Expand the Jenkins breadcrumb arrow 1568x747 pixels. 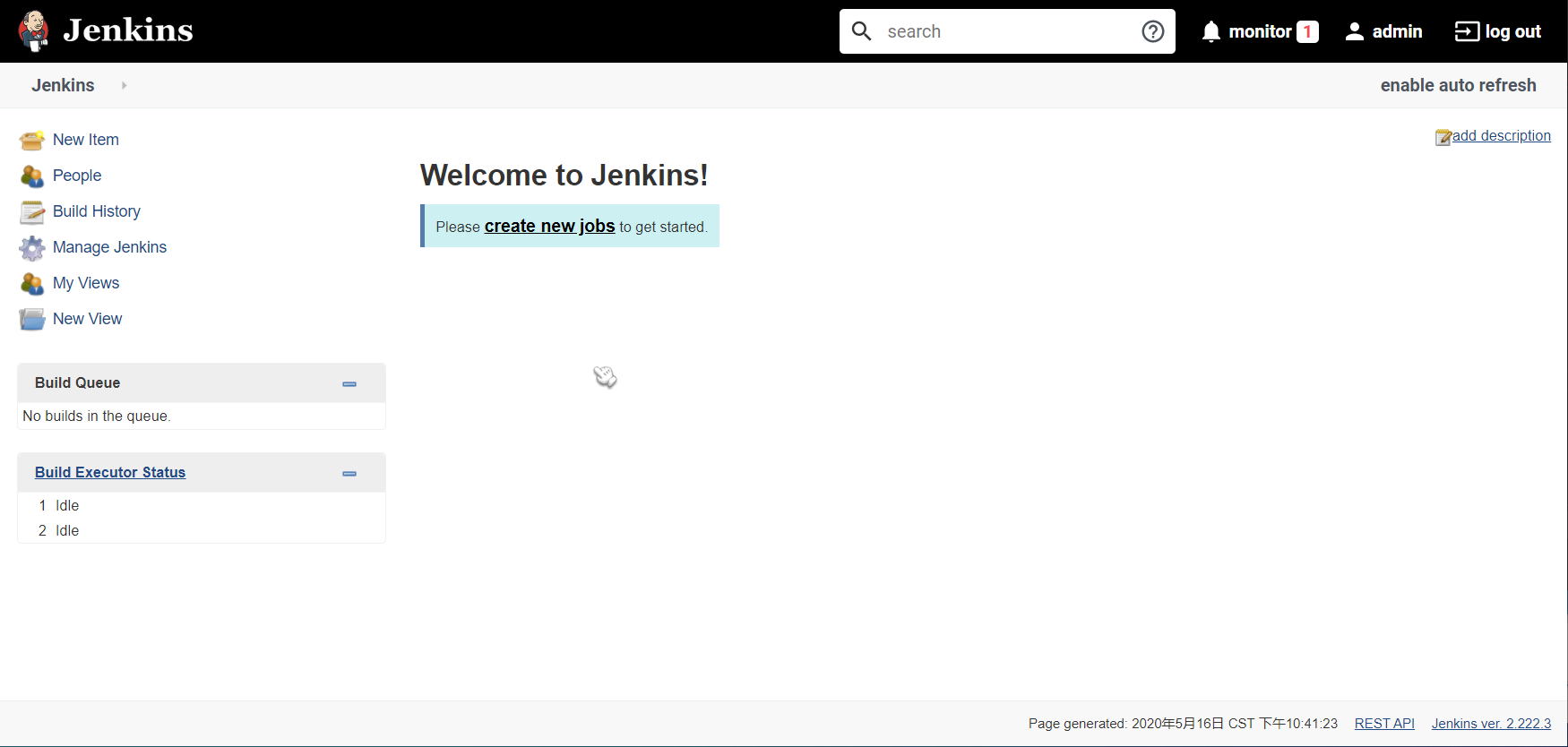124,85
